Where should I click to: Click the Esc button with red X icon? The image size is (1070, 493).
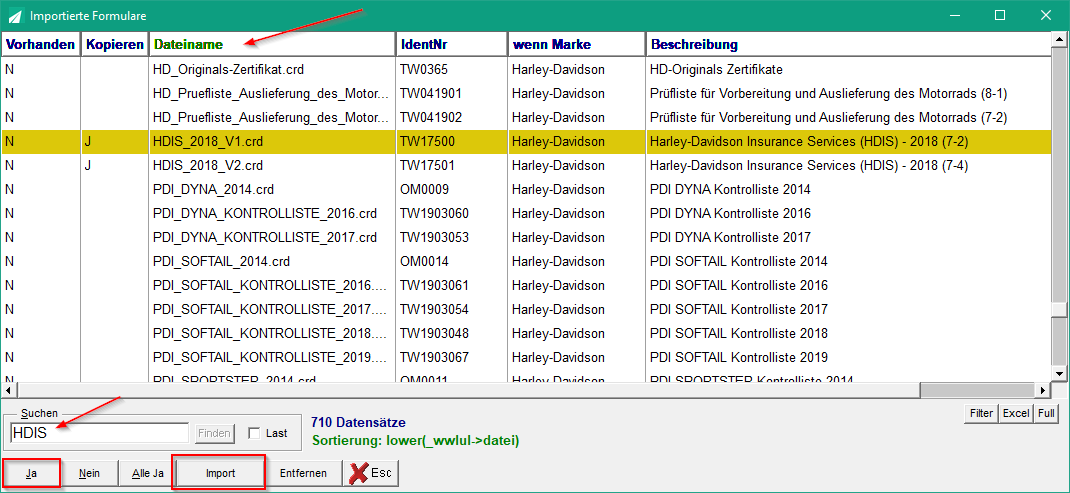pos(373,473)
